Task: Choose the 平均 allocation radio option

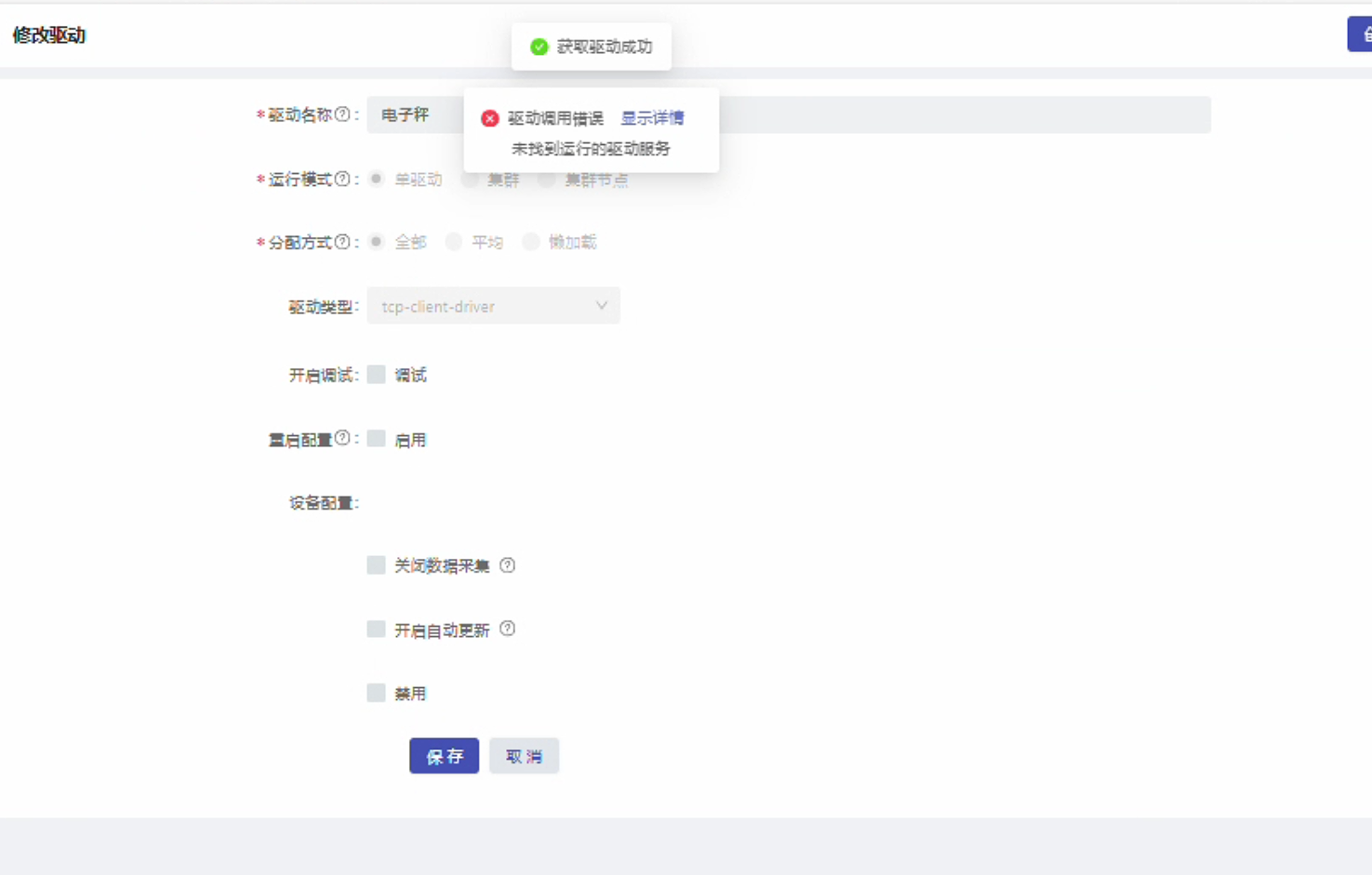Action: 453,242
